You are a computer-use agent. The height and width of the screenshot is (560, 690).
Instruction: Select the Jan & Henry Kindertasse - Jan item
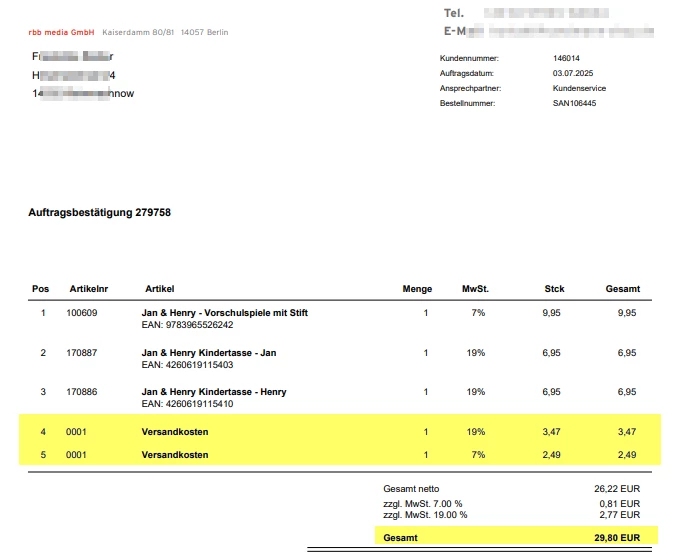pyautogui.click(x=209, y=353)
